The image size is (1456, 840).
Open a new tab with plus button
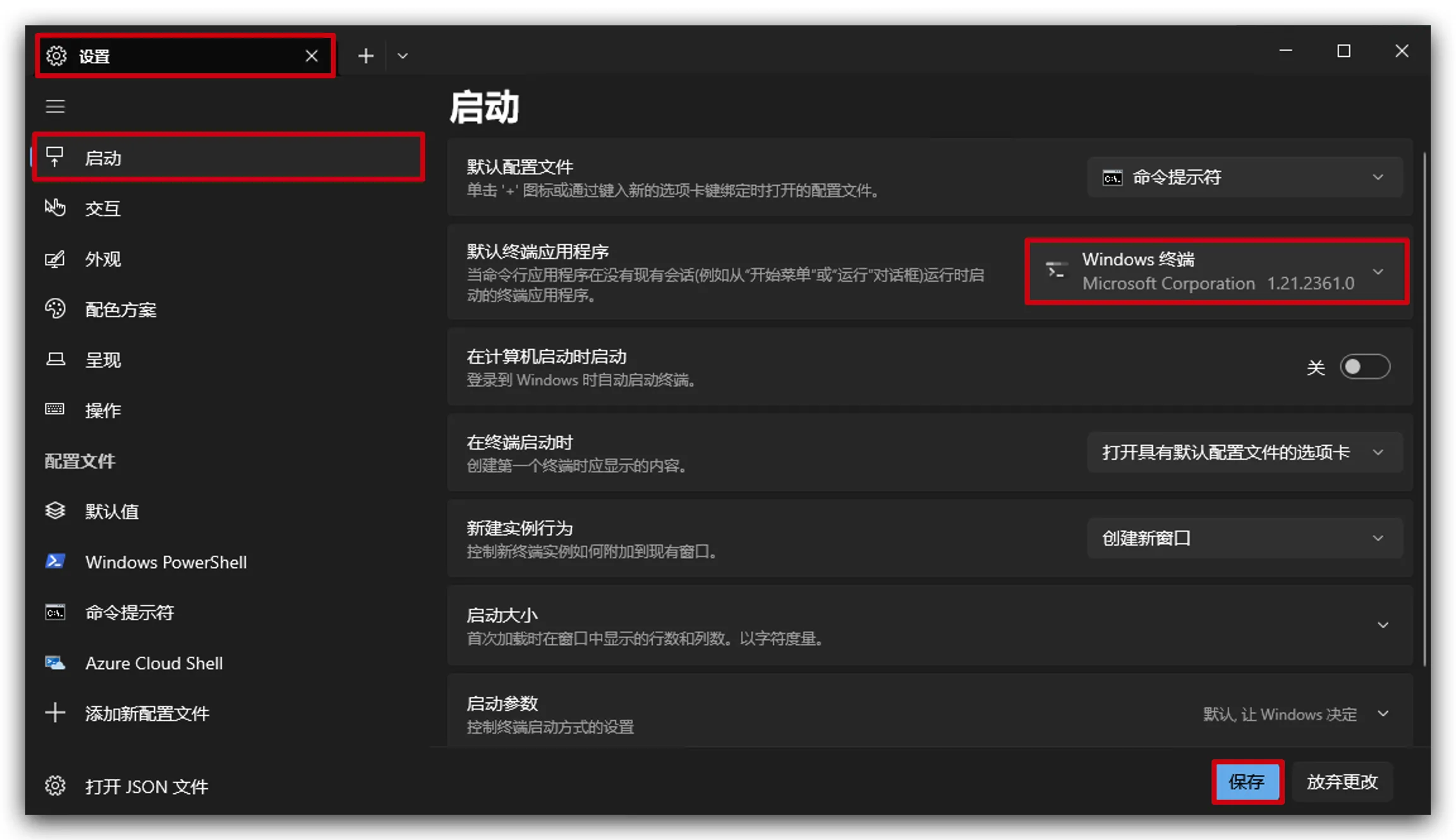(x=366, y=56)
